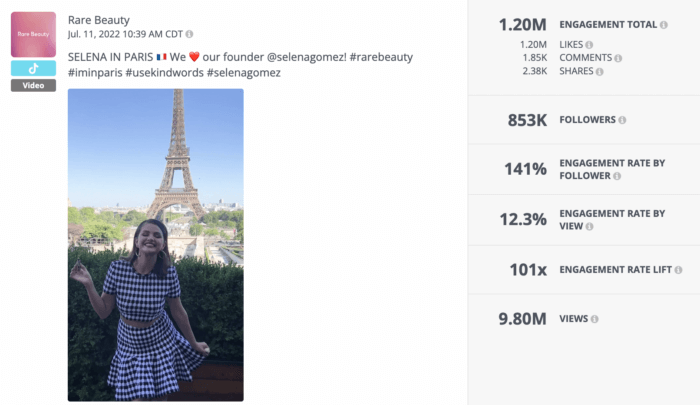This screenshot has height=405, width=700.
Task: Click the info icon next to Views
Action: (x=594, y=319)
